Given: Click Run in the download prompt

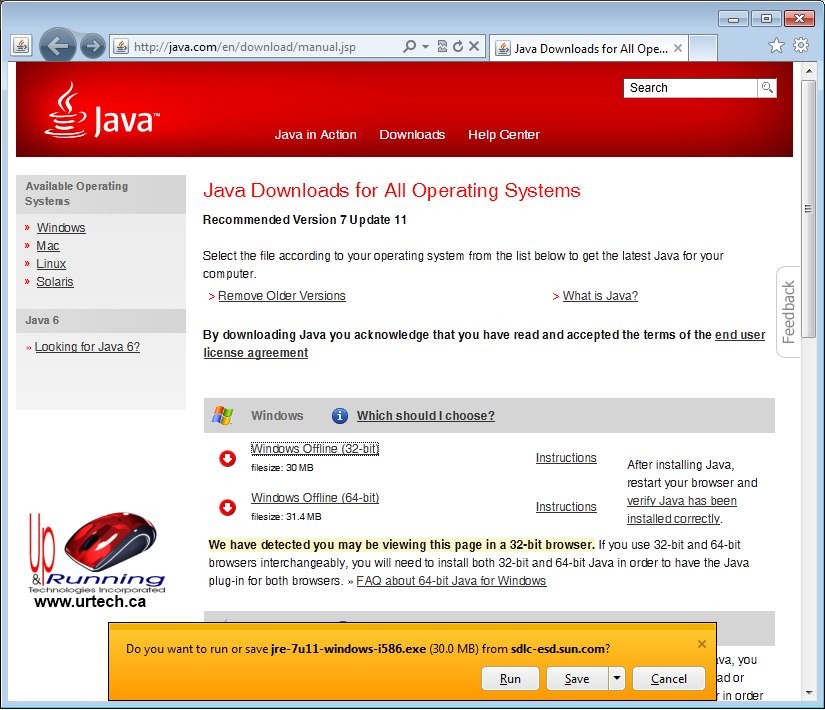Looking at the screenshot, I should tap(510, 679).
